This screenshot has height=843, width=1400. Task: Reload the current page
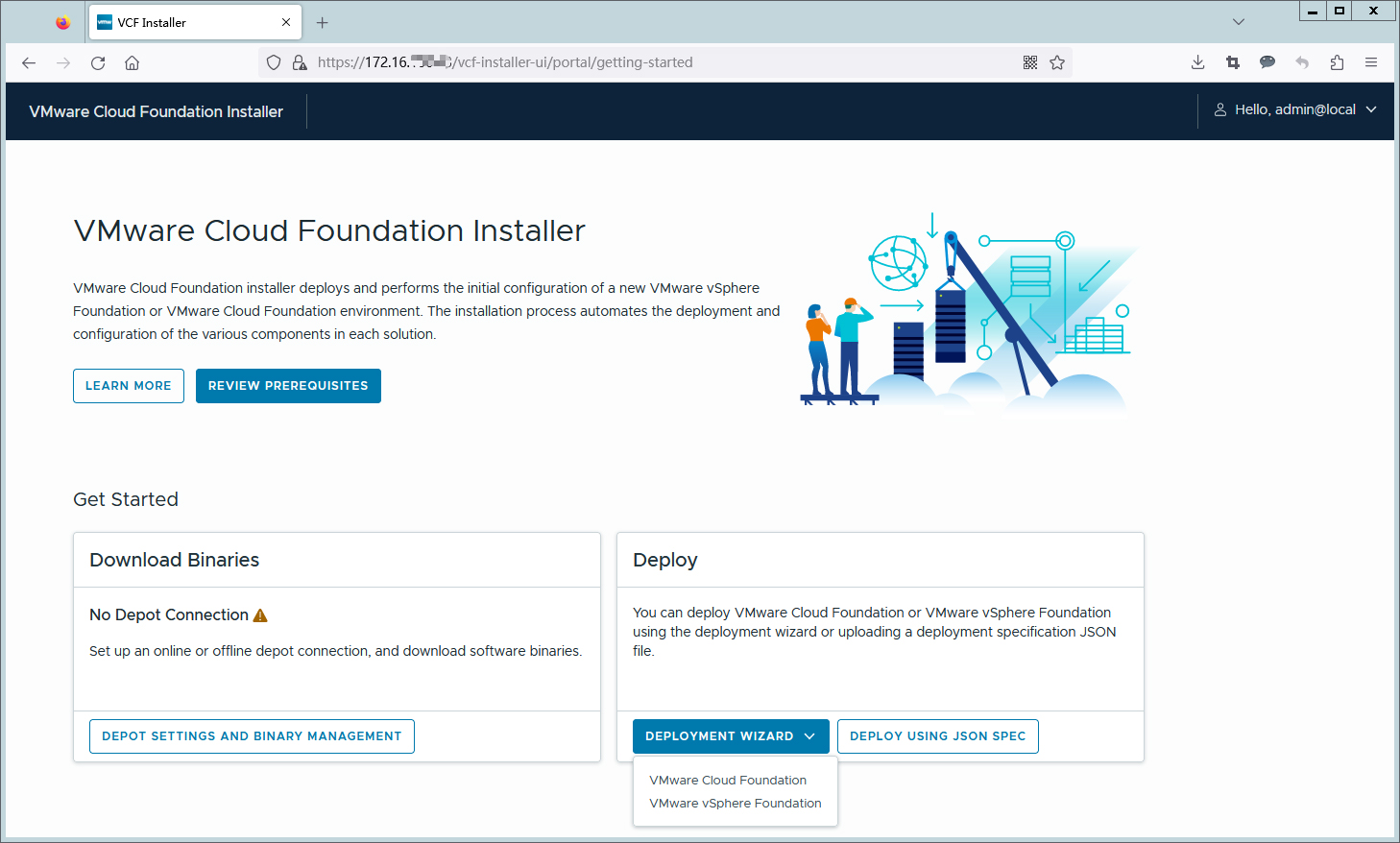pyautogui.click(x=98, y=62)
